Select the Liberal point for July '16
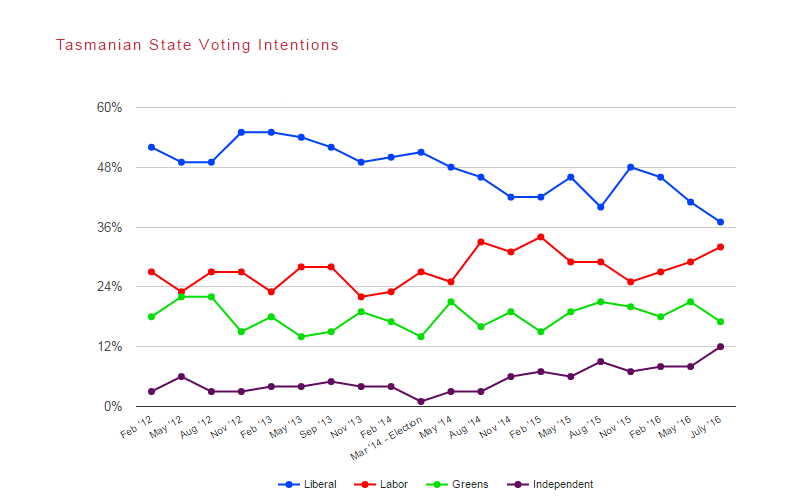 point(720,222)
